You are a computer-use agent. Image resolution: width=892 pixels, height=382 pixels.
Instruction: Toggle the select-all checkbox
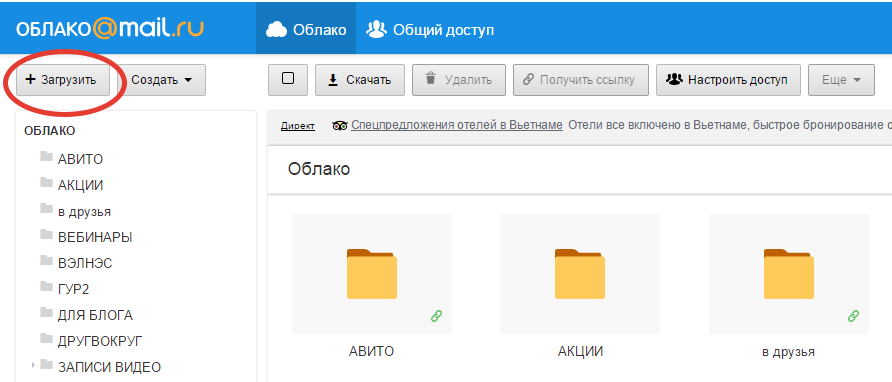(288, 79)
